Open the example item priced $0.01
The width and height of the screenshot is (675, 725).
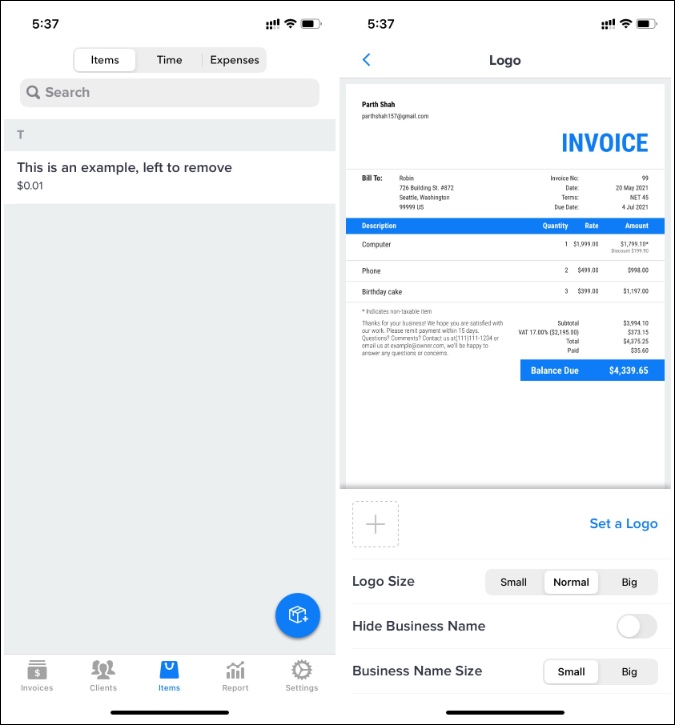click(169, 176)
